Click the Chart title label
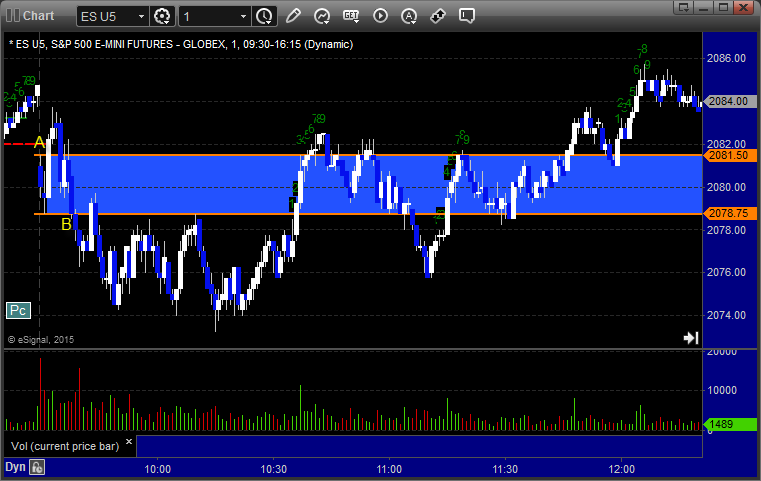The image size is (761, 481). 39,16
